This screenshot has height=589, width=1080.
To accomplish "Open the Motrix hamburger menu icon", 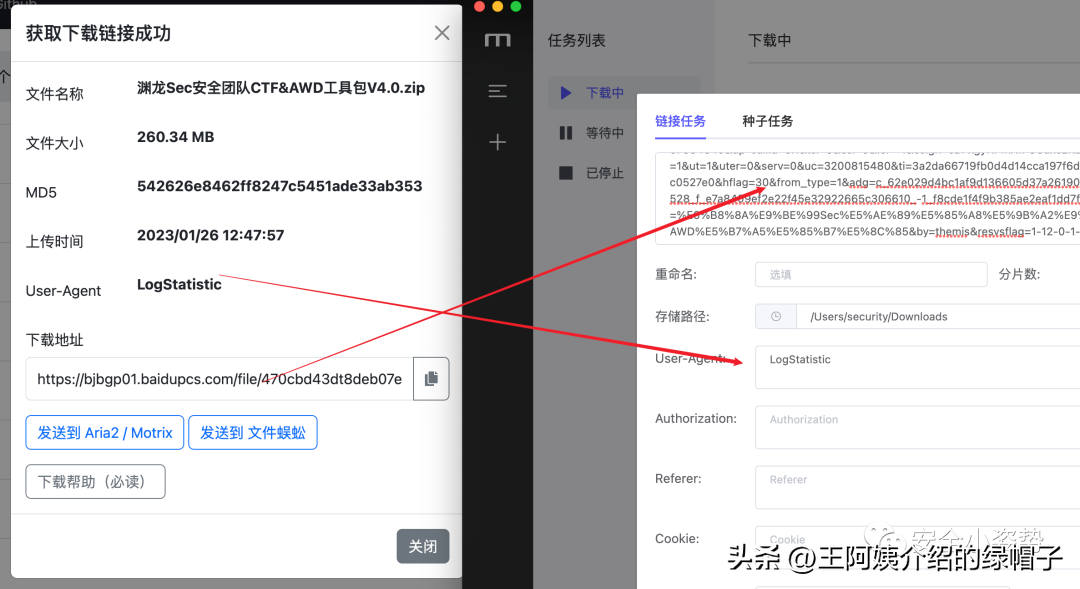I will 497,91.
